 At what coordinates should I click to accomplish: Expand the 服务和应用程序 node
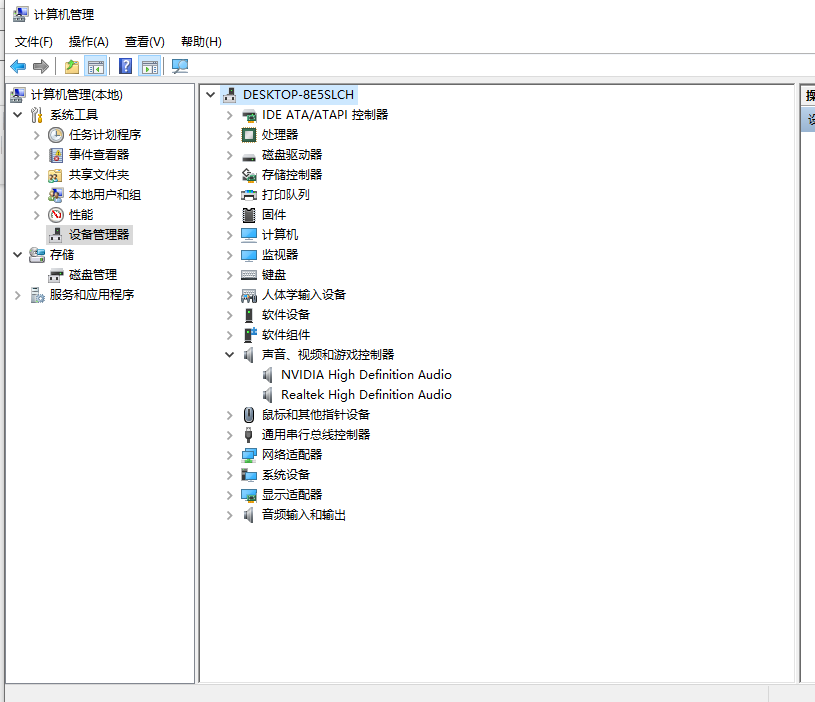click(x=18, y=295)
